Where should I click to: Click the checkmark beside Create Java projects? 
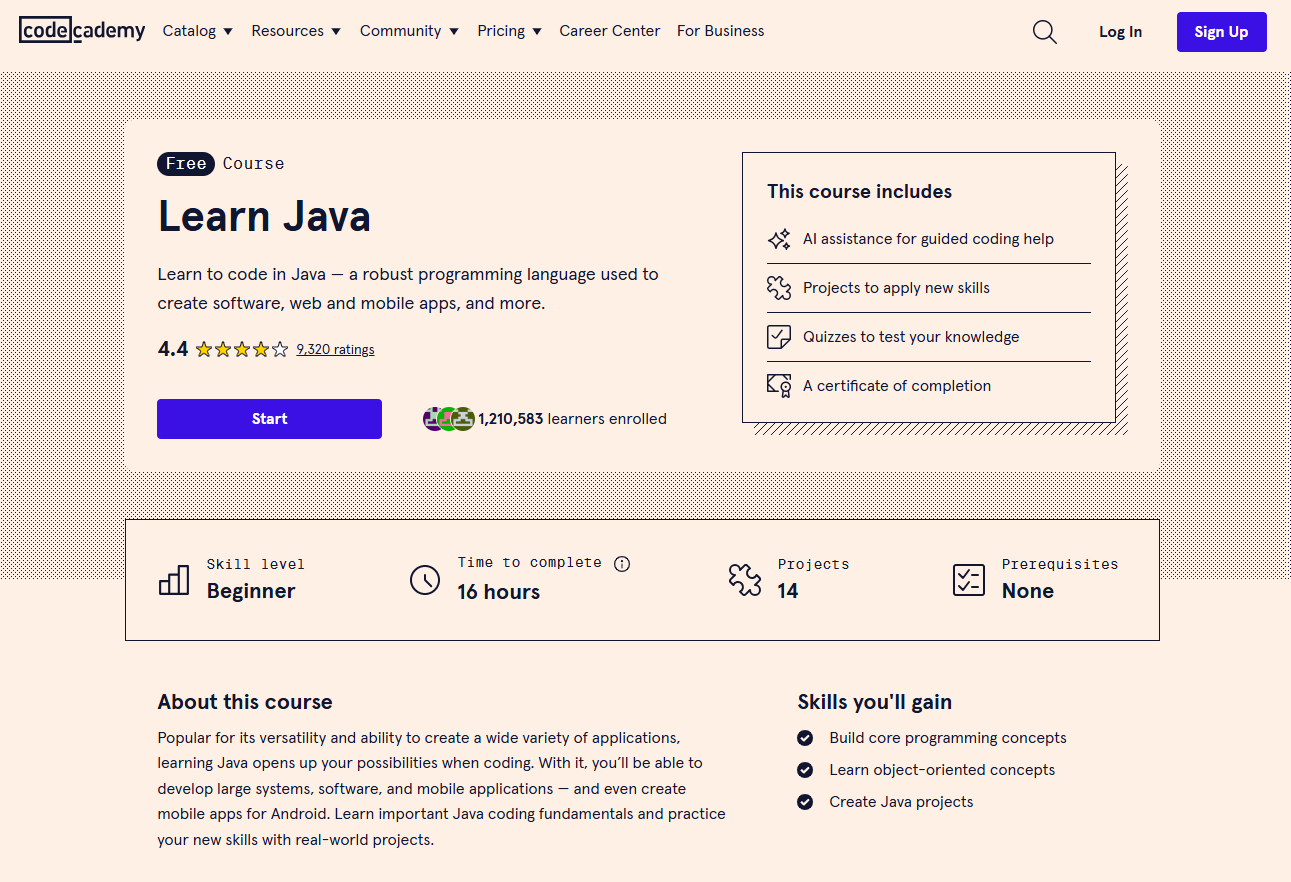(x=805, y=802)
